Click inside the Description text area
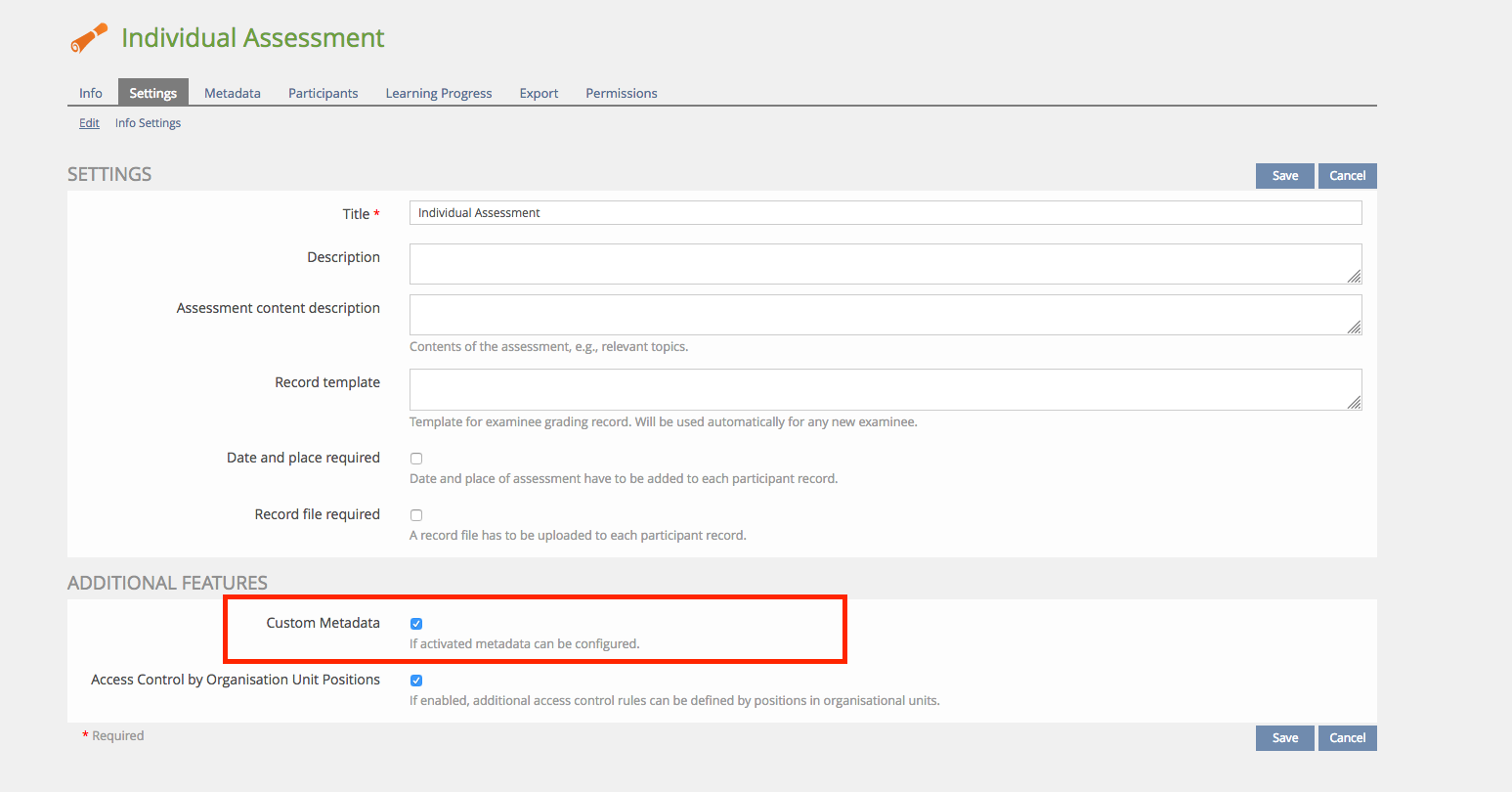The image size is (1512, 792). coord(880,264)
